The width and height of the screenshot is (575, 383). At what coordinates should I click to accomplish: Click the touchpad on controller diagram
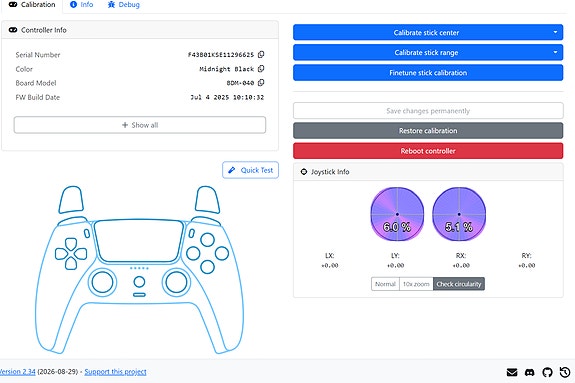click(139, 241)
